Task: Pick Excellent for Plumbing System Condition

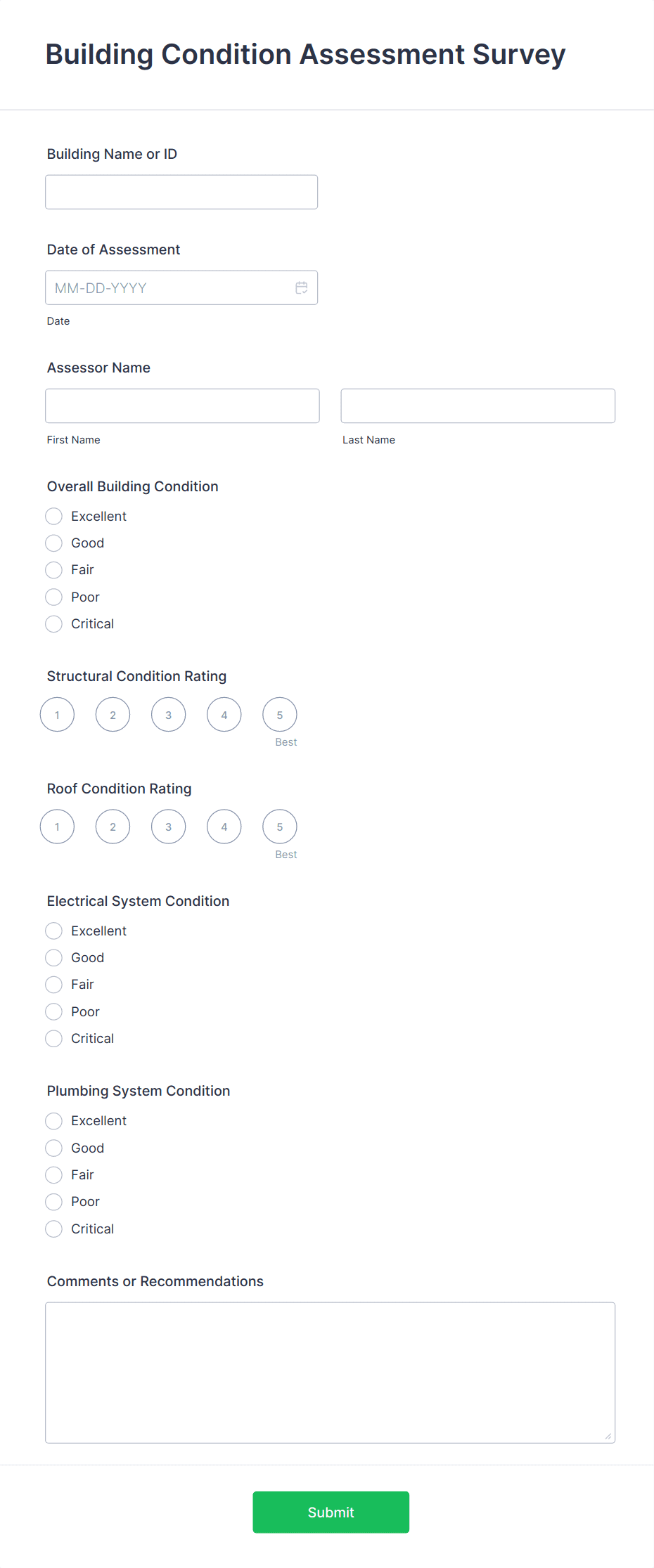Action: 53,1120
